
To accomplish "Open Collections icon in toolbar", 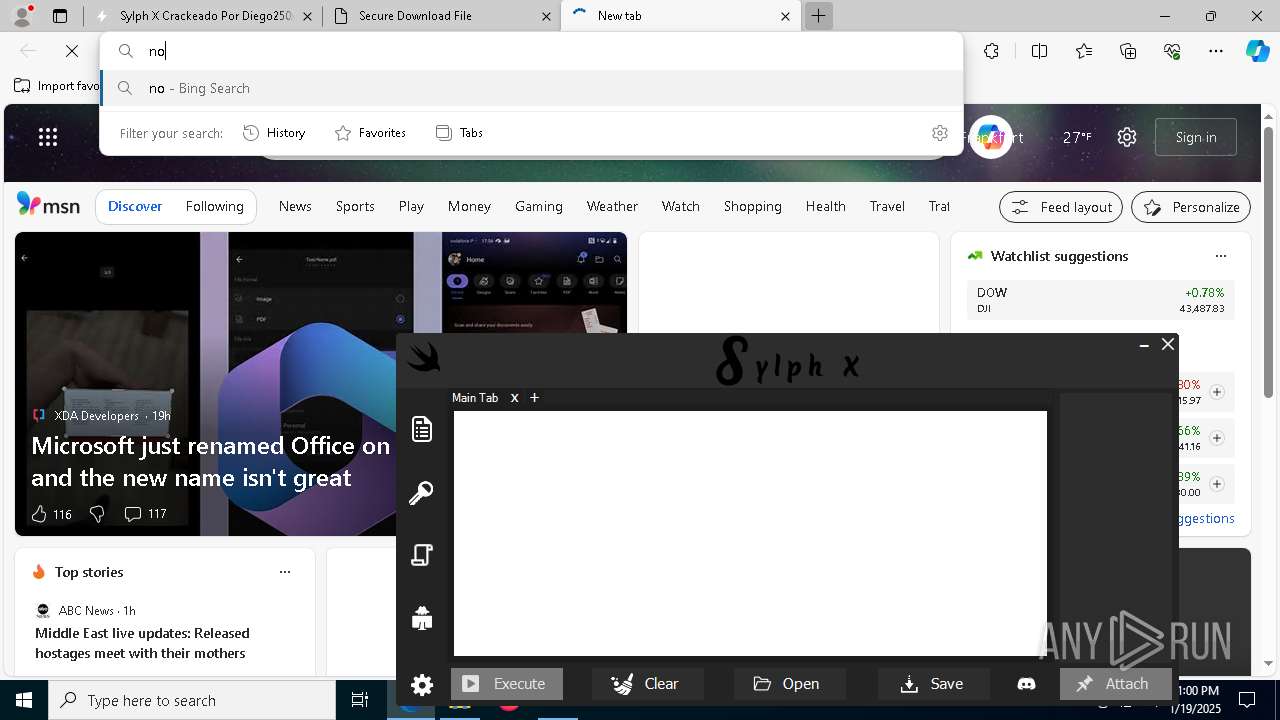I will click(1128, 51).
